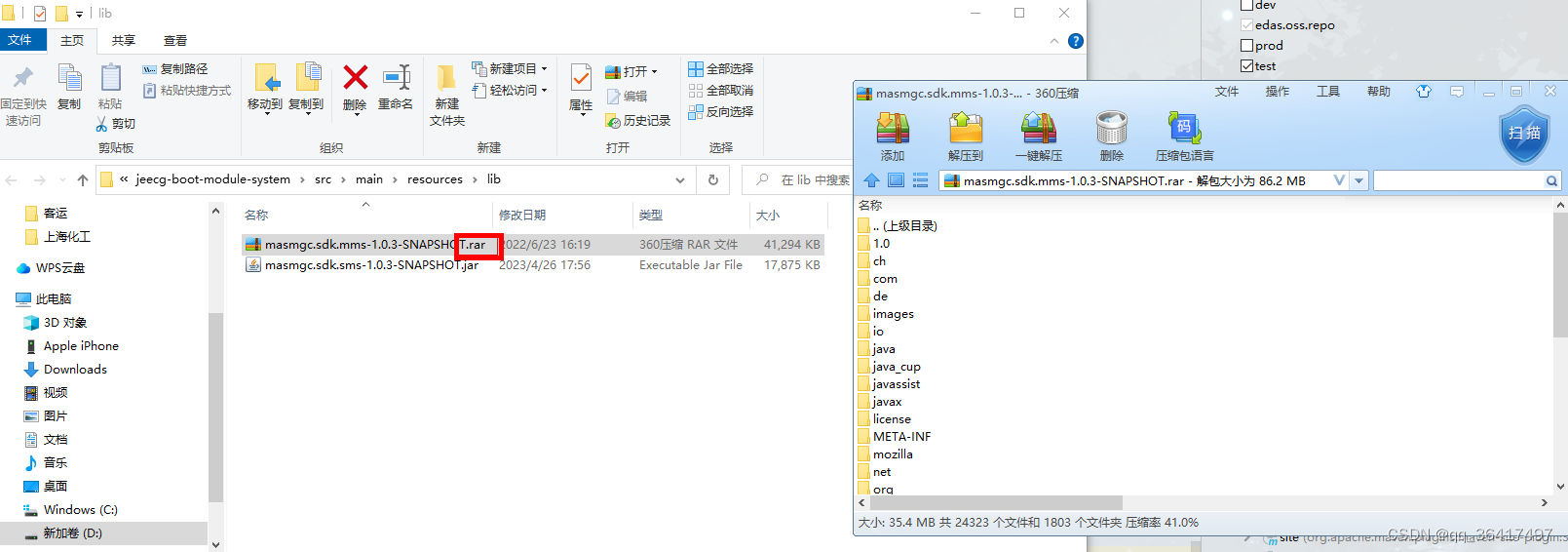Switch to the Home (主页) ribbon tab
Viewport: 1568px width, 552px height.
coord(72,41)
